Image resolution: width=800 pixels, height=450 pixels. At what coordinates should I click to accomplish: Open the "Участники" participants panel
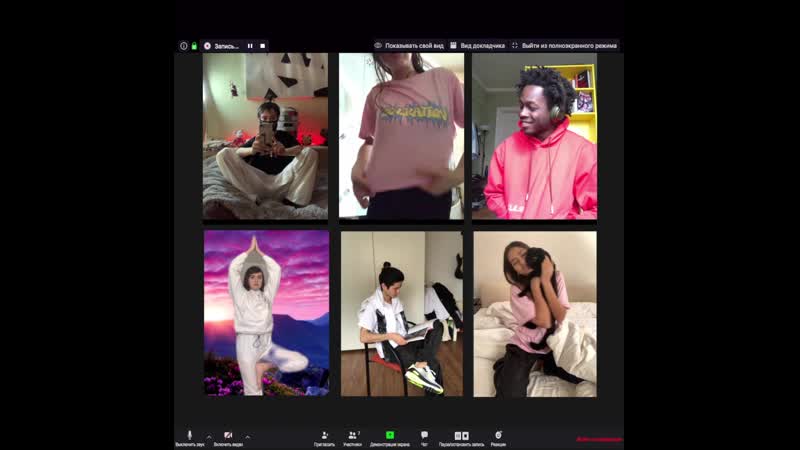click(353, 438)
